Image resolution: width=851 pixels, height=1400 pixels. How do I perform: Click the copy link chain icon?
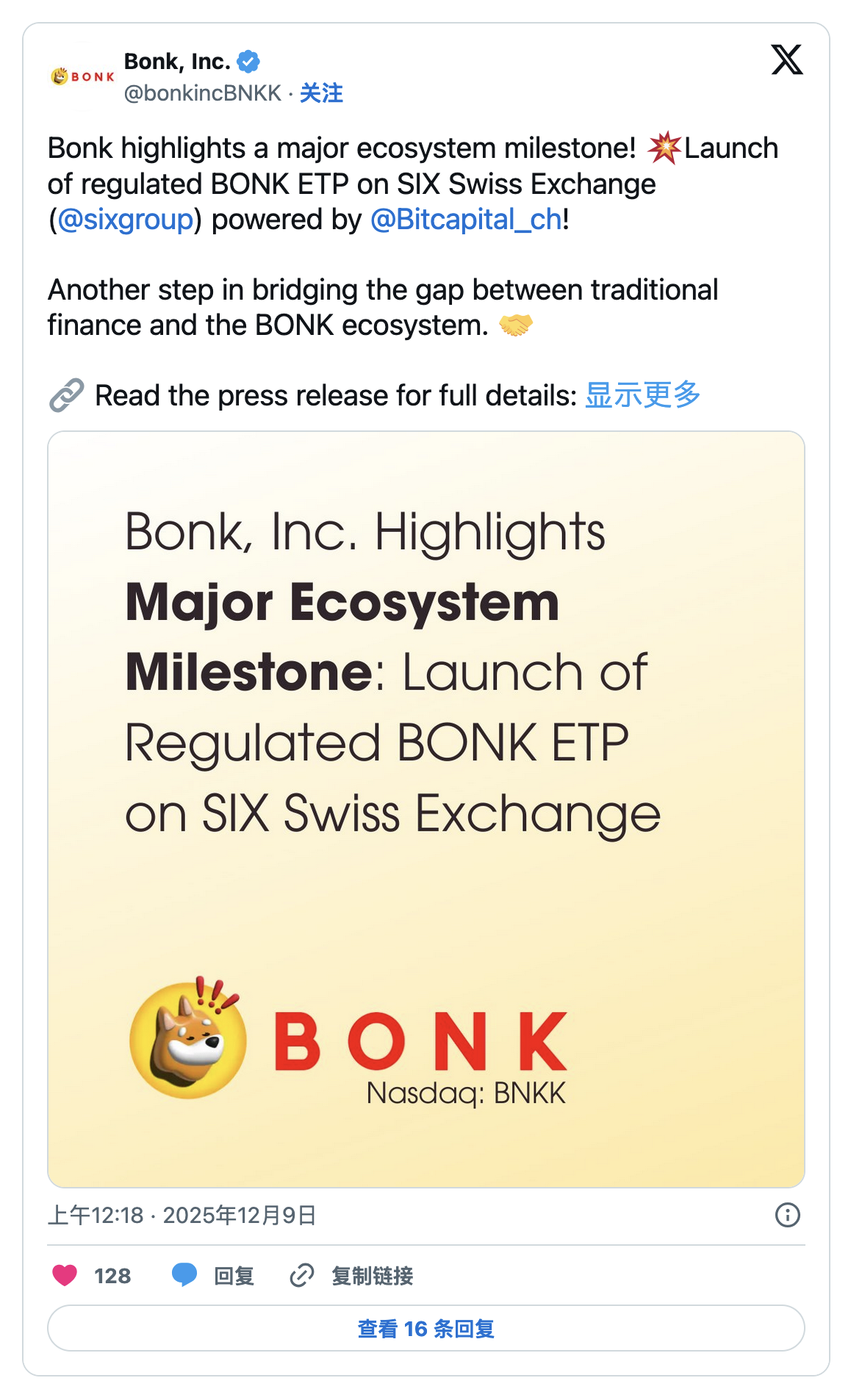(301, 1275)
